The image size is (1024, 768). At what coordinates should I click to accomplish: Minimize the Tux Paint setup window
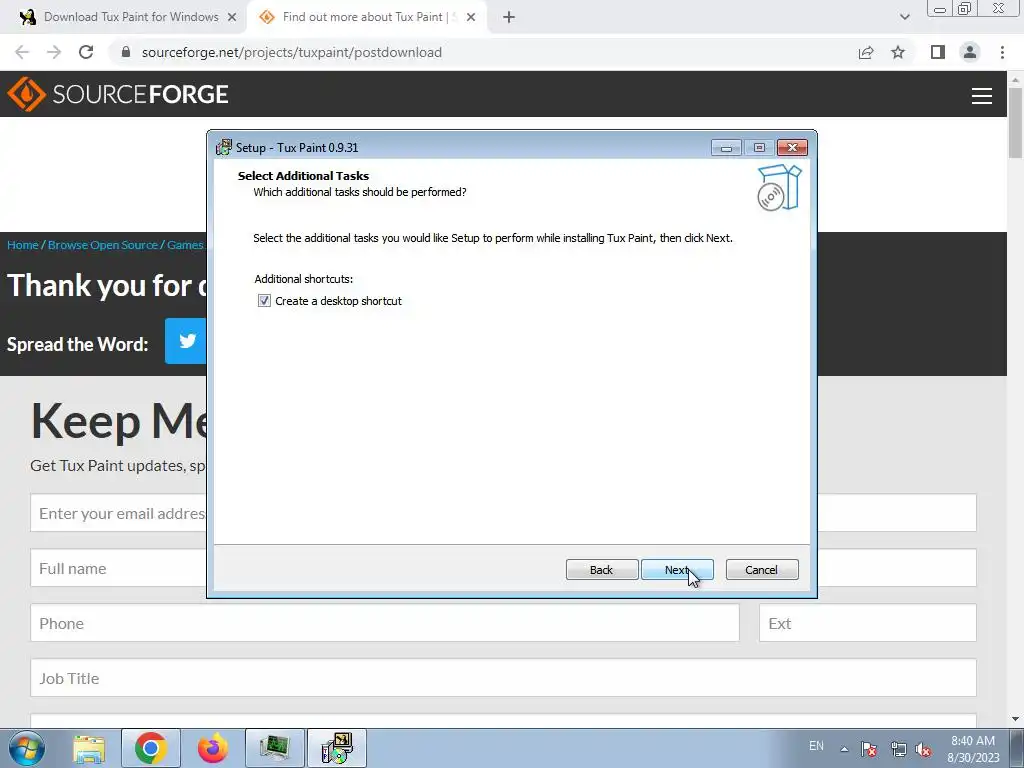coord(726,148)
